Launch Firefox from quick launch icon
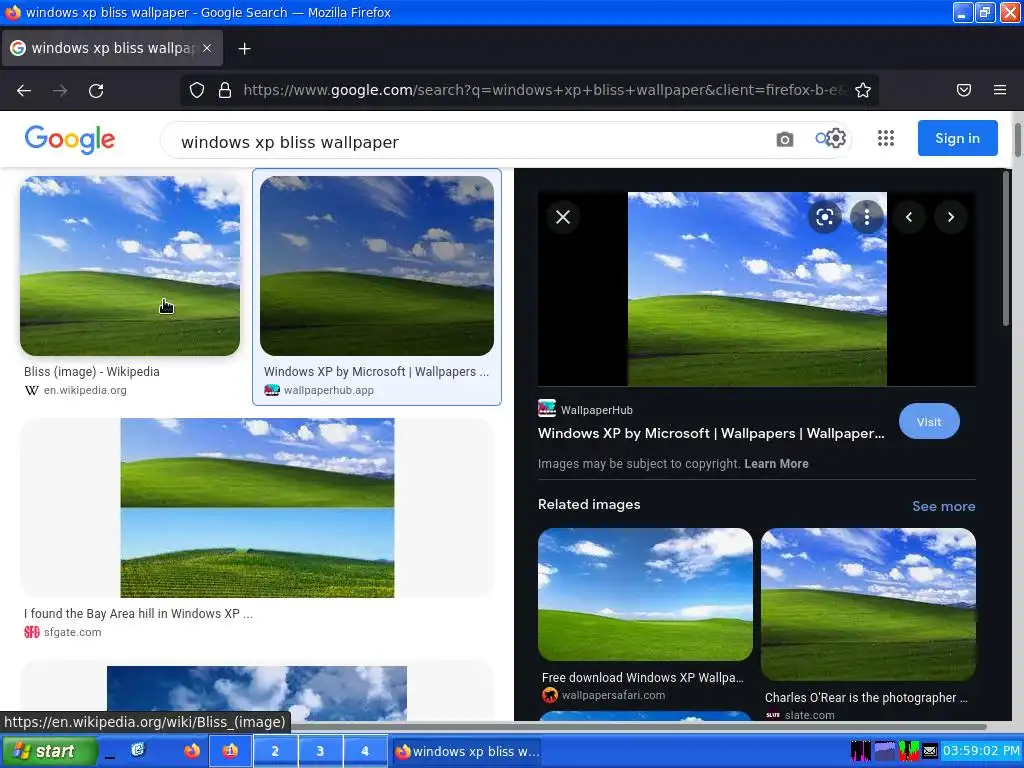Viewport: 1024px width, 768px height. 191,751
